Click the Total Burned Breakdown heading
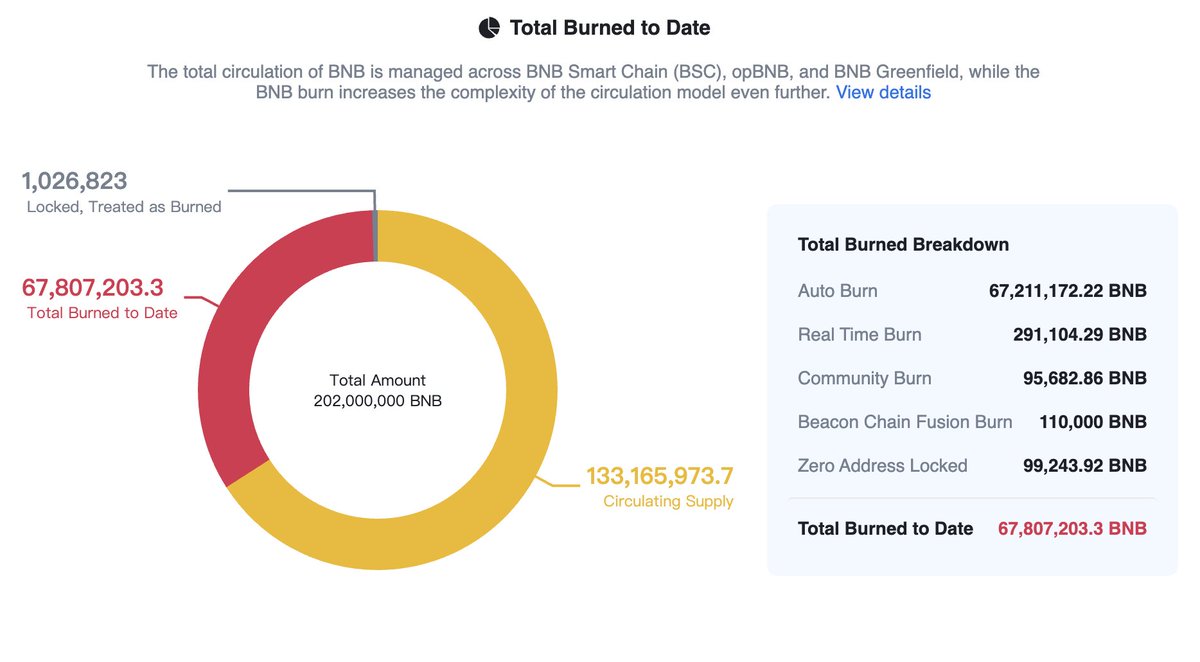This screenshot has height=662, width=1200. 903,244
